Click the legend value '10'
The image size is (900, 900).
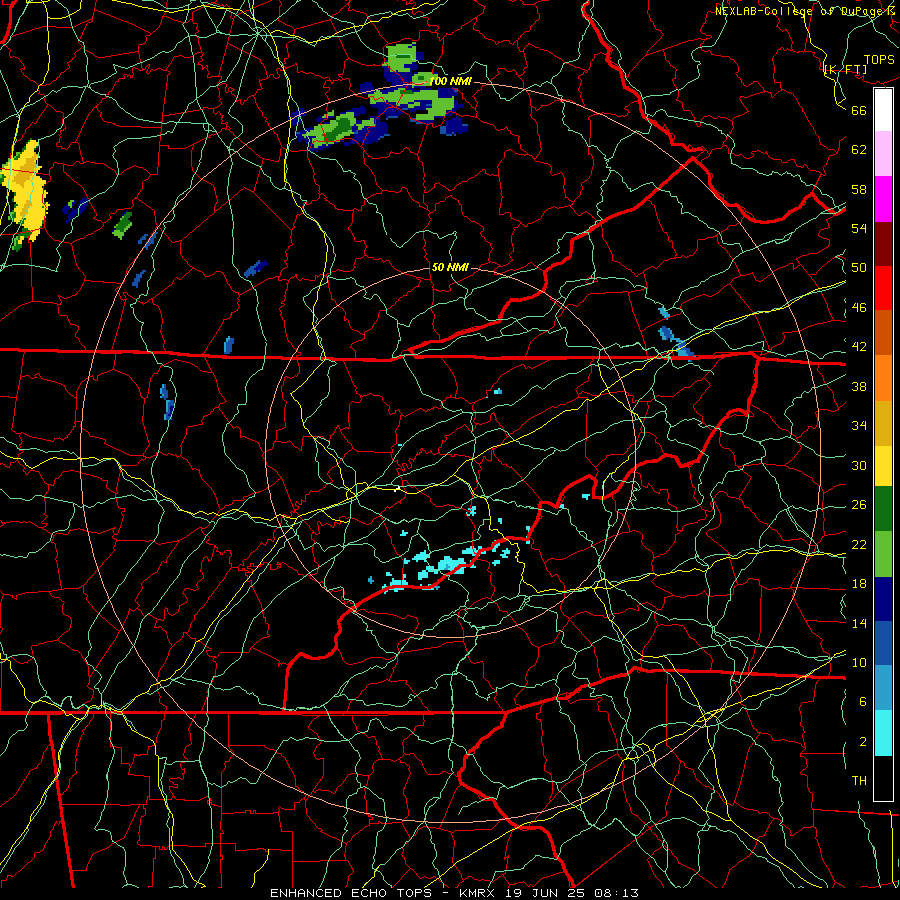click(x=859, y=663)
